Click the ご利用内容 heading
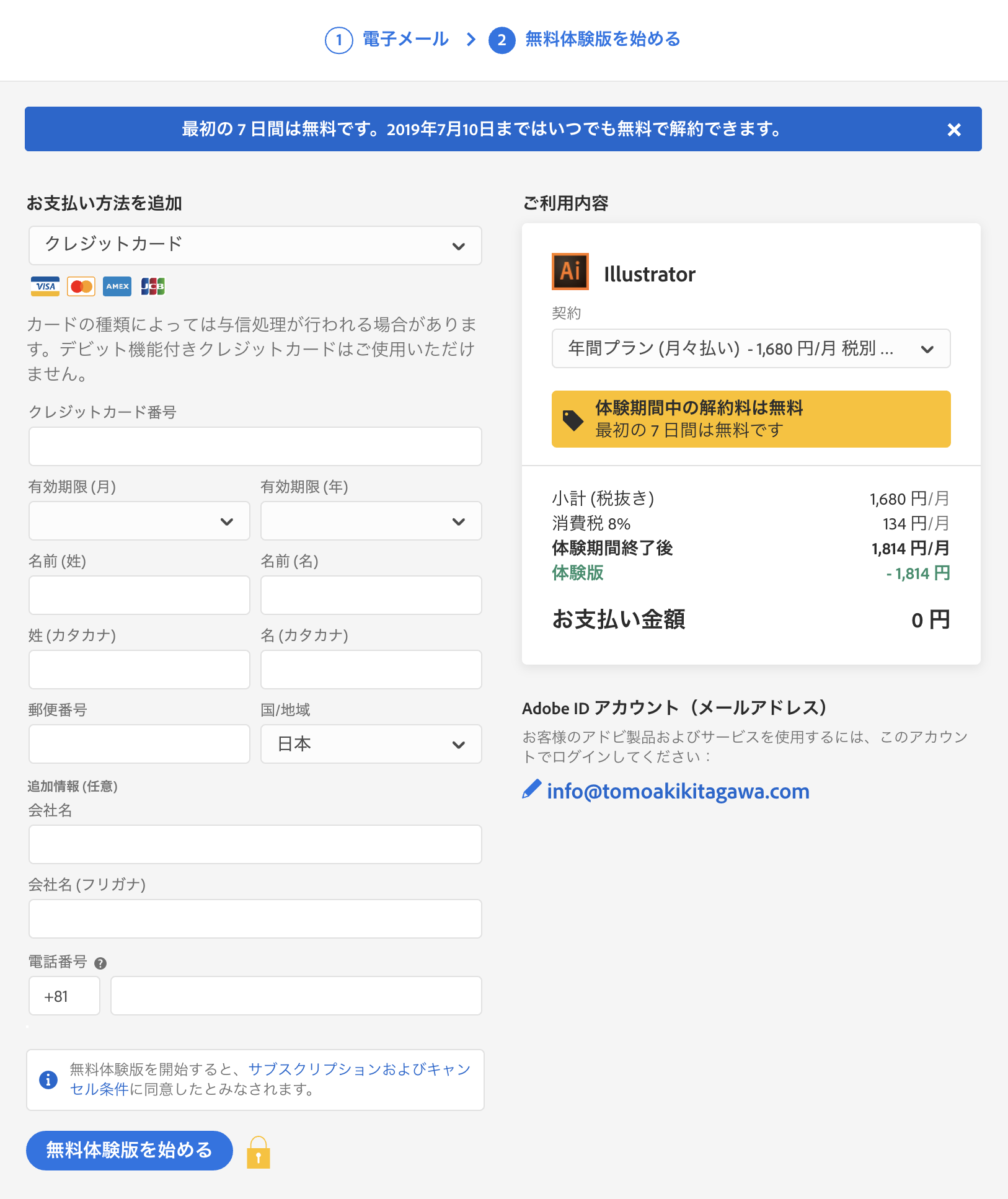 pyautogui.click(x=566, y=203)
